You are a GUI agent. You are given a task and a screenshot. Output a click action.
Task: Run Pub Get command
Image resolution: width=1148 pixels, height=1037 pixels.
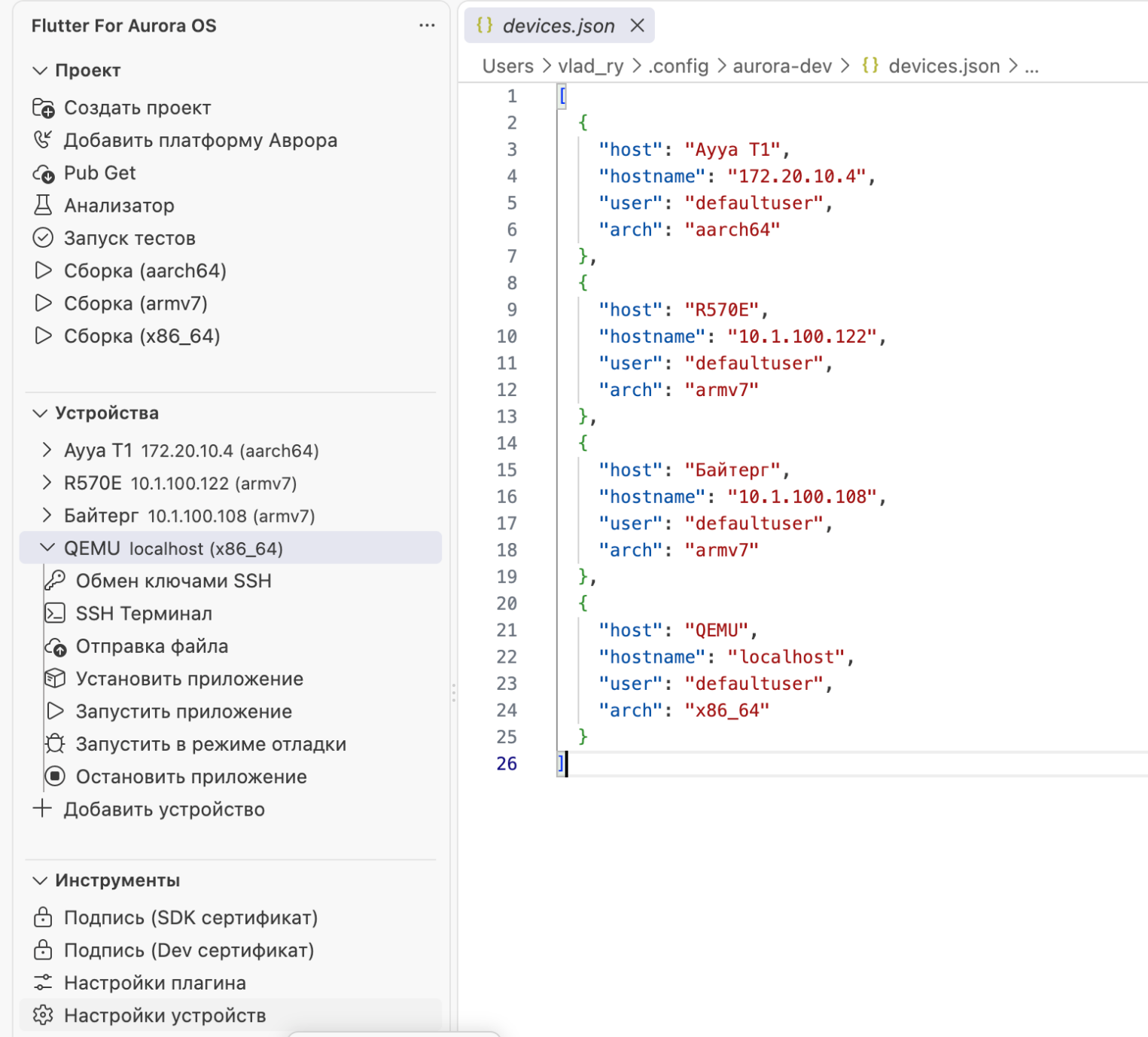tap(99, 173)
